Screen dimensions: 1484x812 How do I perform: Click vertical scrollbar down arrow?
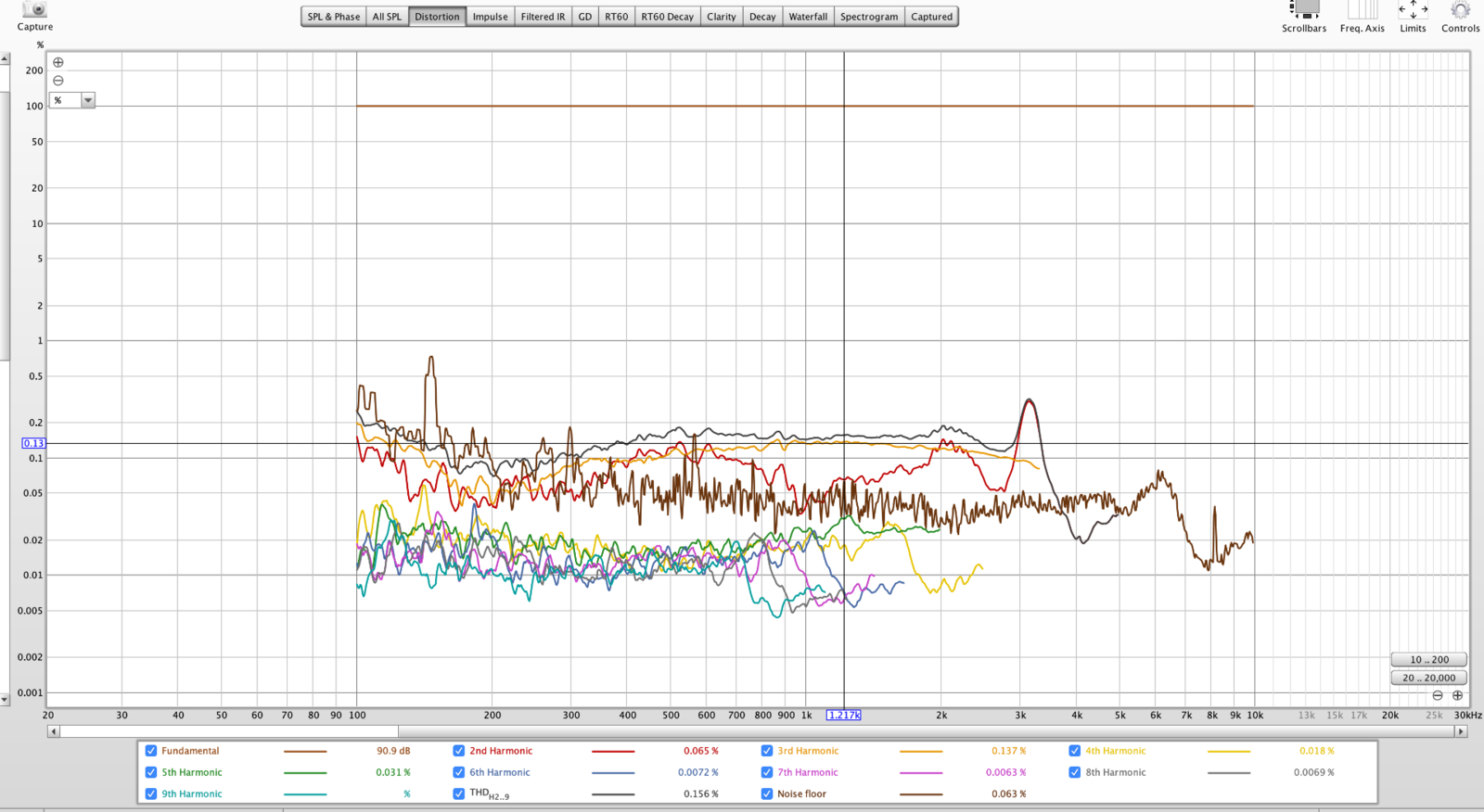[5, 700]
